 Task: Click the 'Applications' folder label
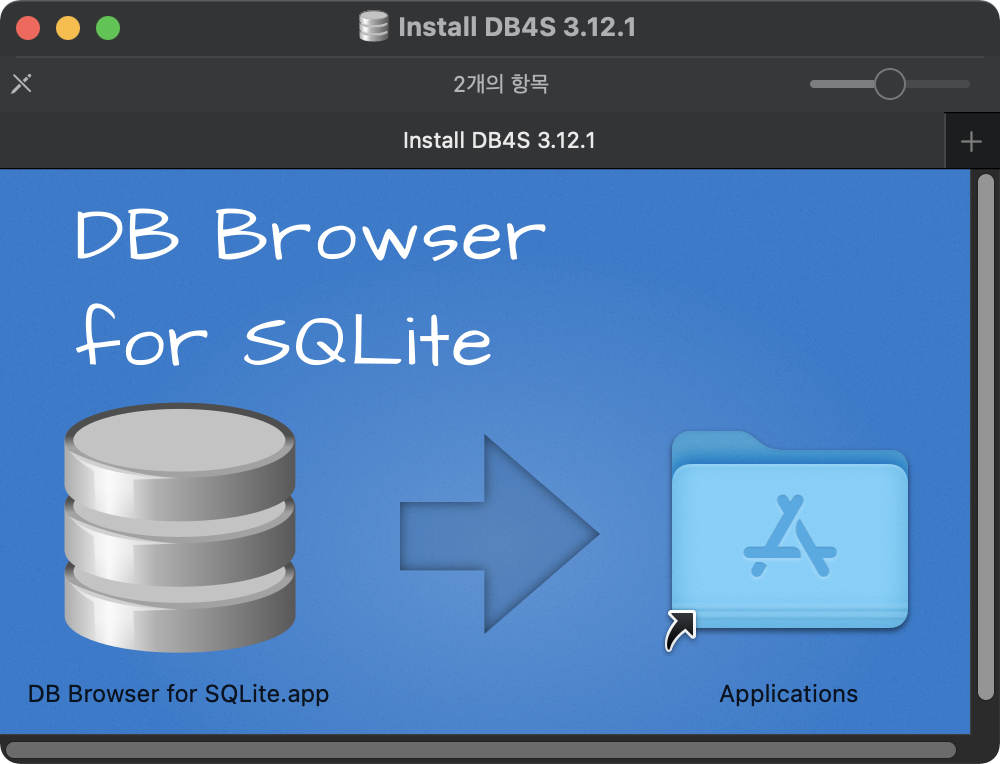click(789, 694)
